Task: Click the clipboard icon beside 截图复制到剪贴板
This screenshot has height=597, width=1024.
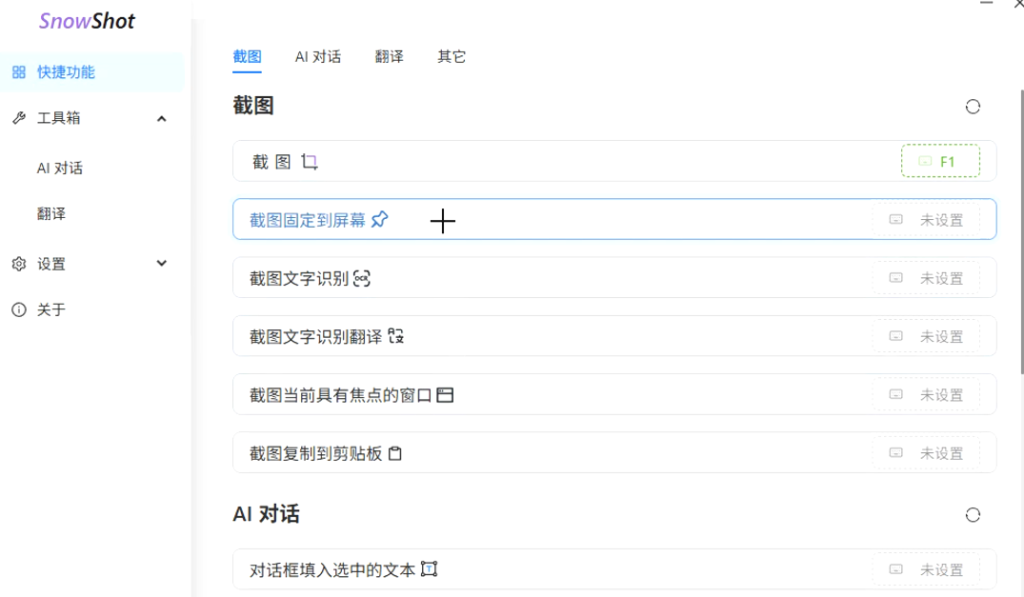Action: click(395, 453)
